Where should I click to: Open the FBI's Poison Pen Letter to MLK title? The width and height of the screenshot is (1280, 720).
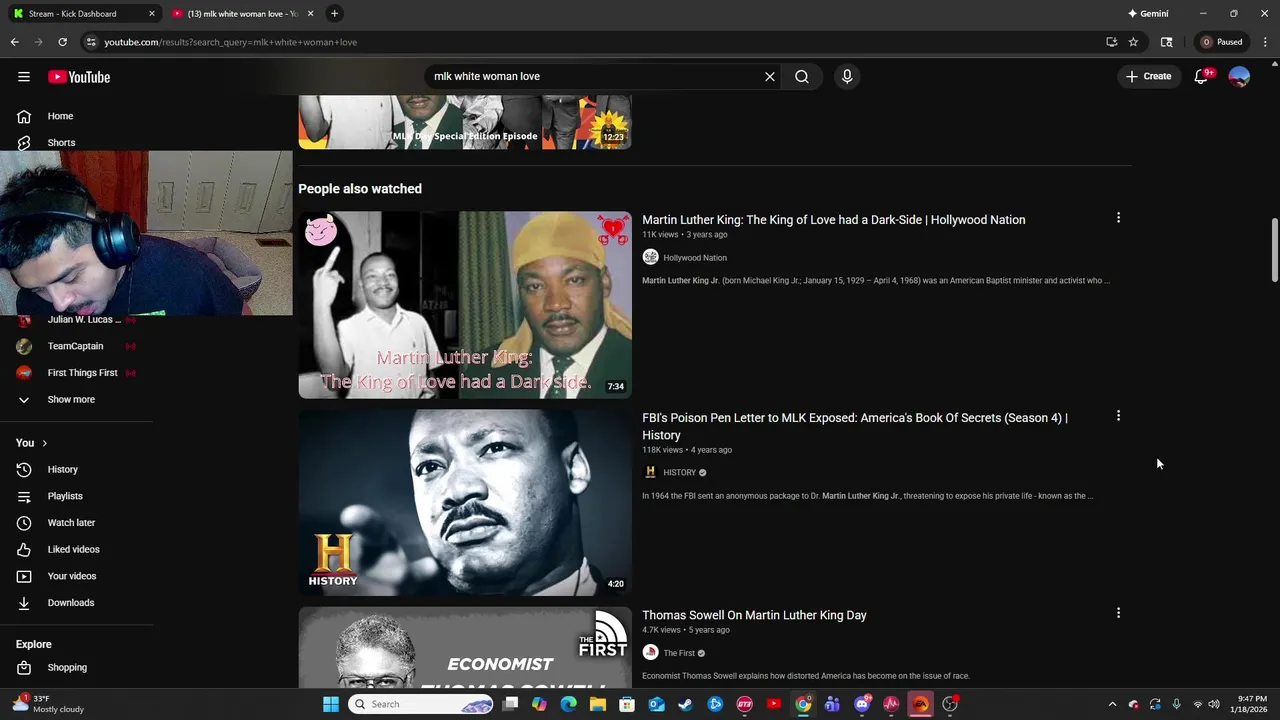tap(855, 426)
